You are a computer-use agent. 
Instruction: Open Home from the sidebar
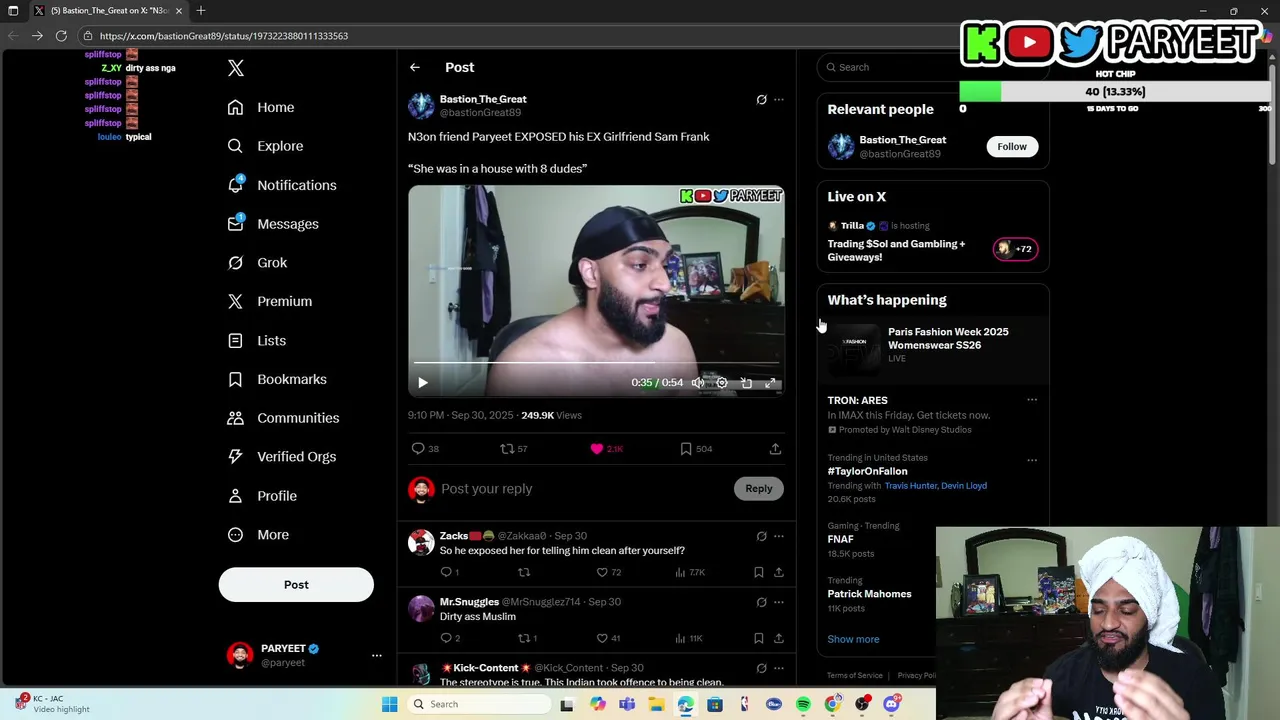coord(261,107)
